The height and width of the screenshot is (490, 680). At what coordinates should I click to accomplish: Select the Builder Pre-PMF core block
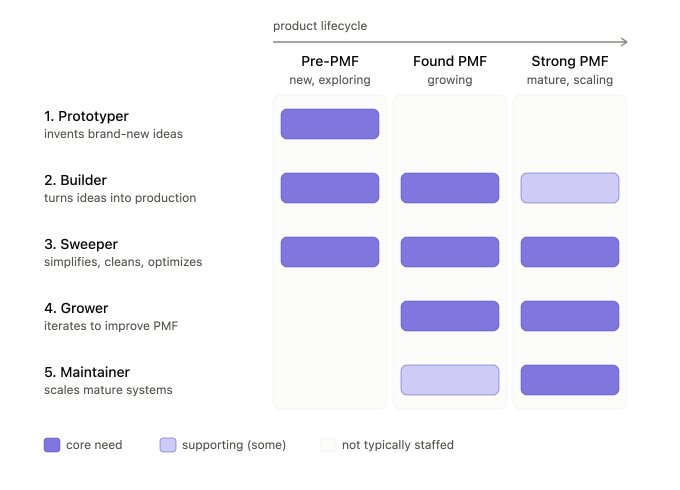coord(330,188)
